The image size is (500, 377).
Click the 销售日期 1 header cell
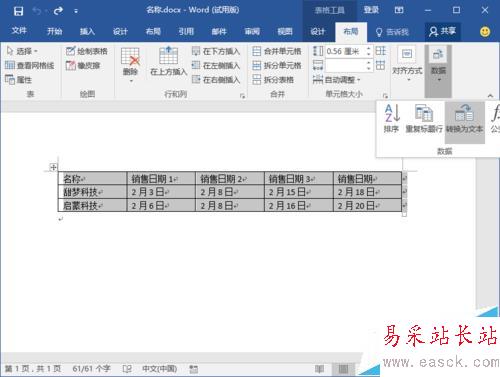coord(161,179)
